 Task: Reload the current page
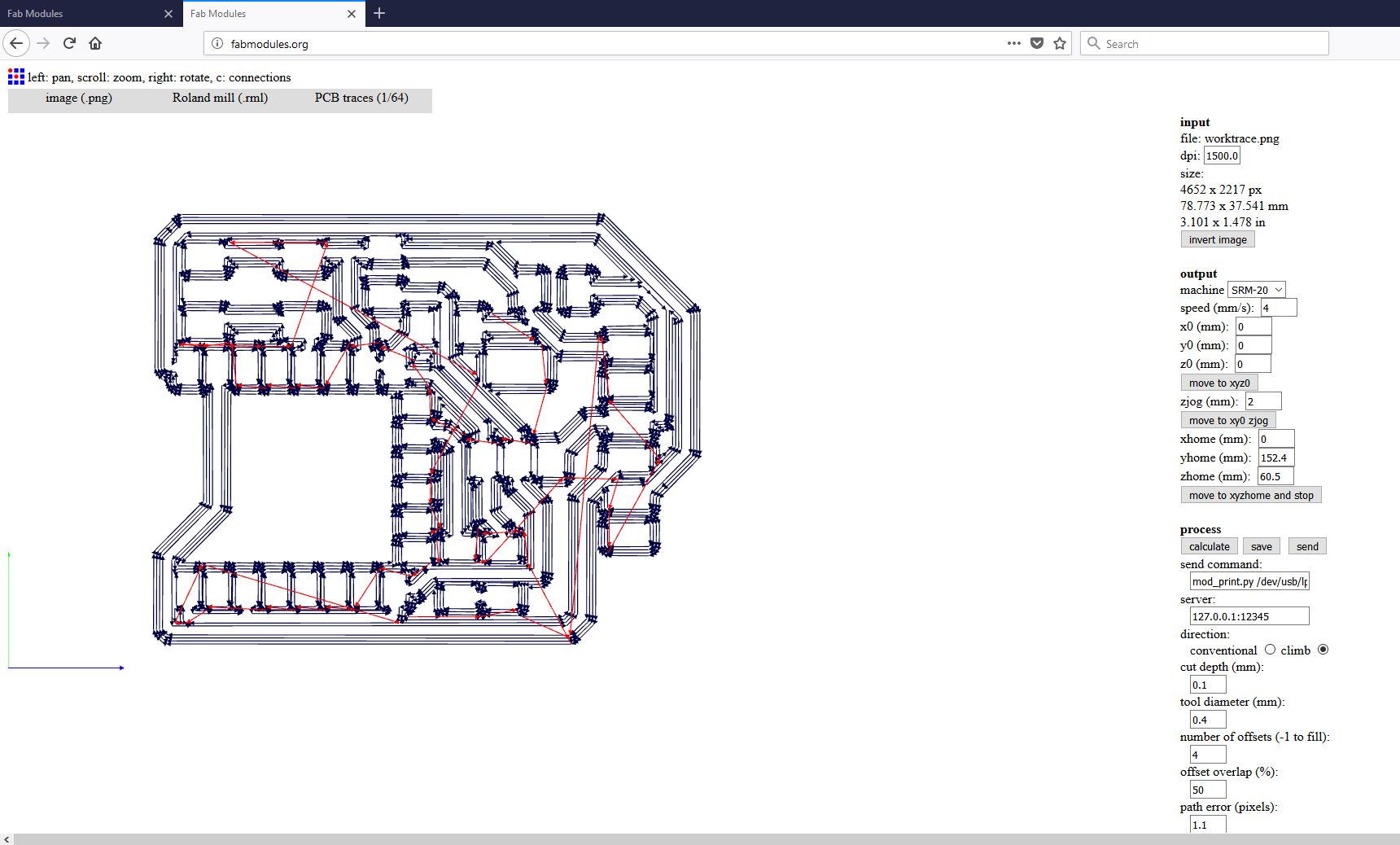coord(69,43)
